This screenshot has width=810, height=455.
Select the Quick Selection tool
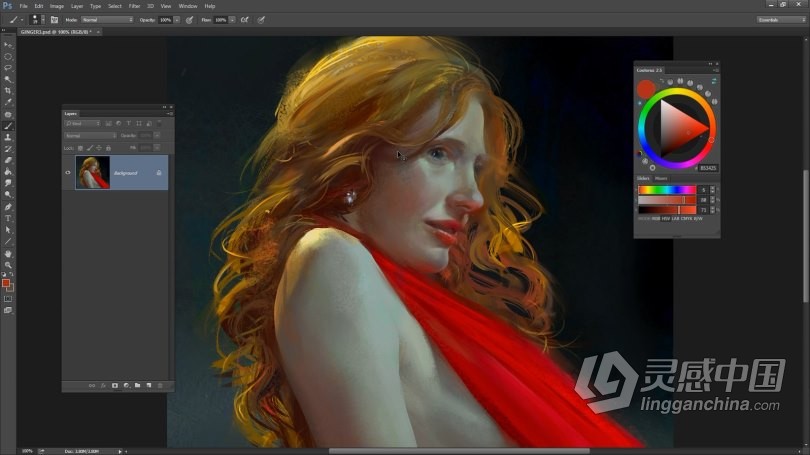point(8,79)
